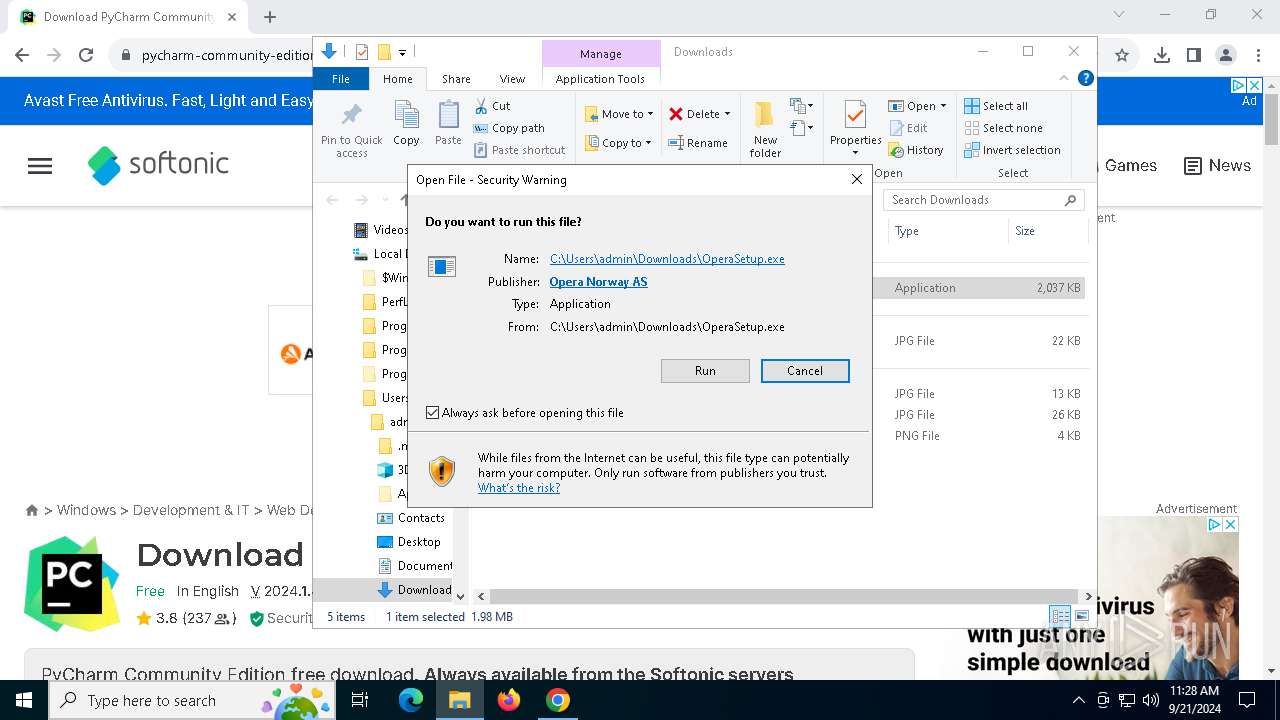Viewport: 1280px width, 720px height.
Task: Click Search Downloads field
Action: [984, 200]
